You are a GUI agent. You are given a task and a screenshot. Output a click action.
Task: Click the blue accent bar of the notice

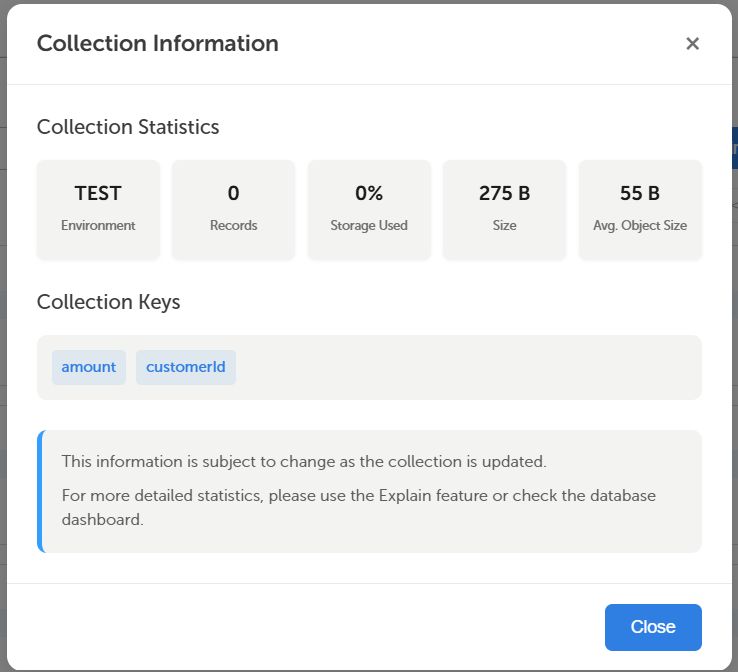[40, 491]
